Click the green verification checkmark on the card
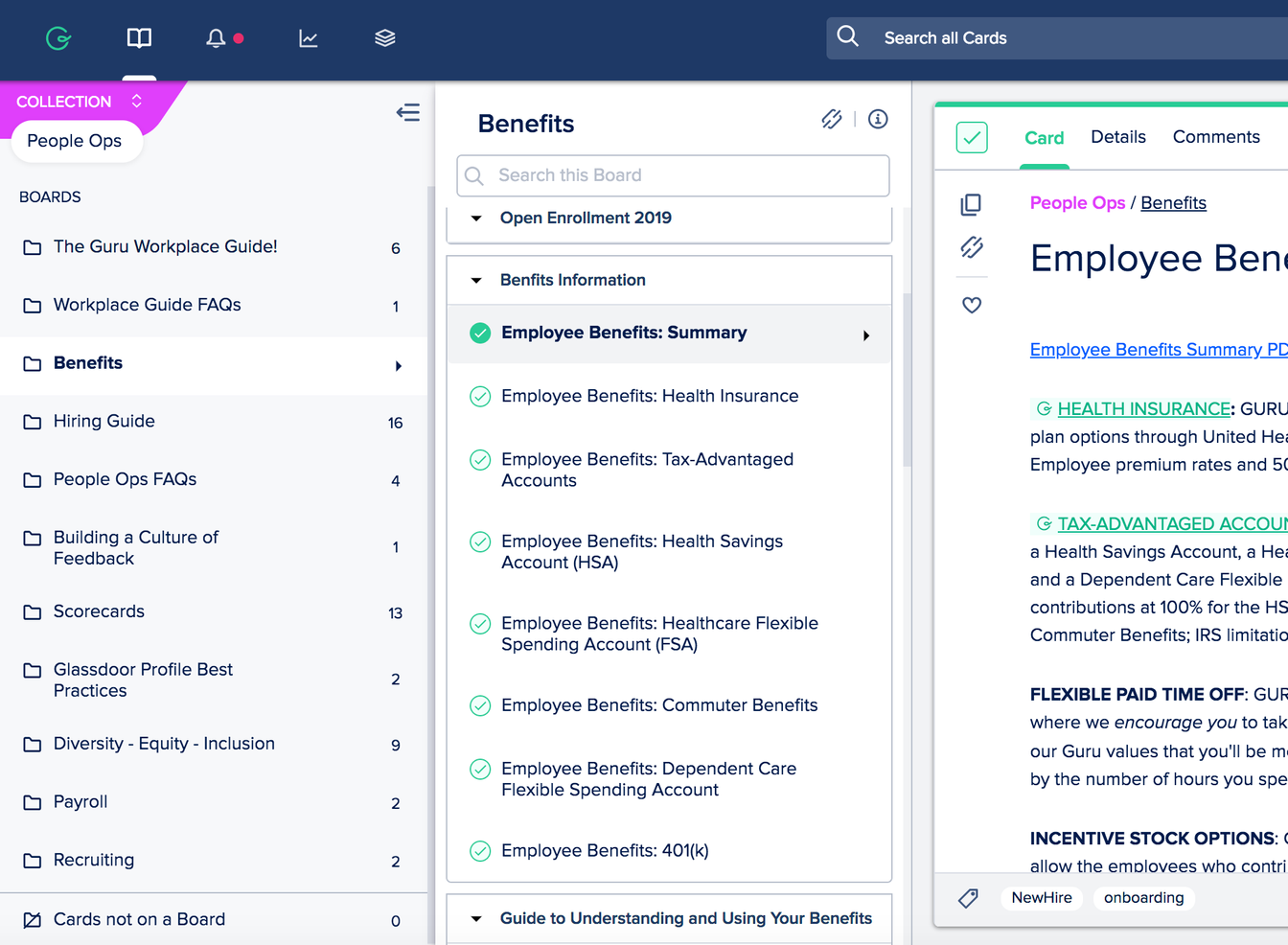Viewport: 1288px width, 945px height. [x=971, y=137]
